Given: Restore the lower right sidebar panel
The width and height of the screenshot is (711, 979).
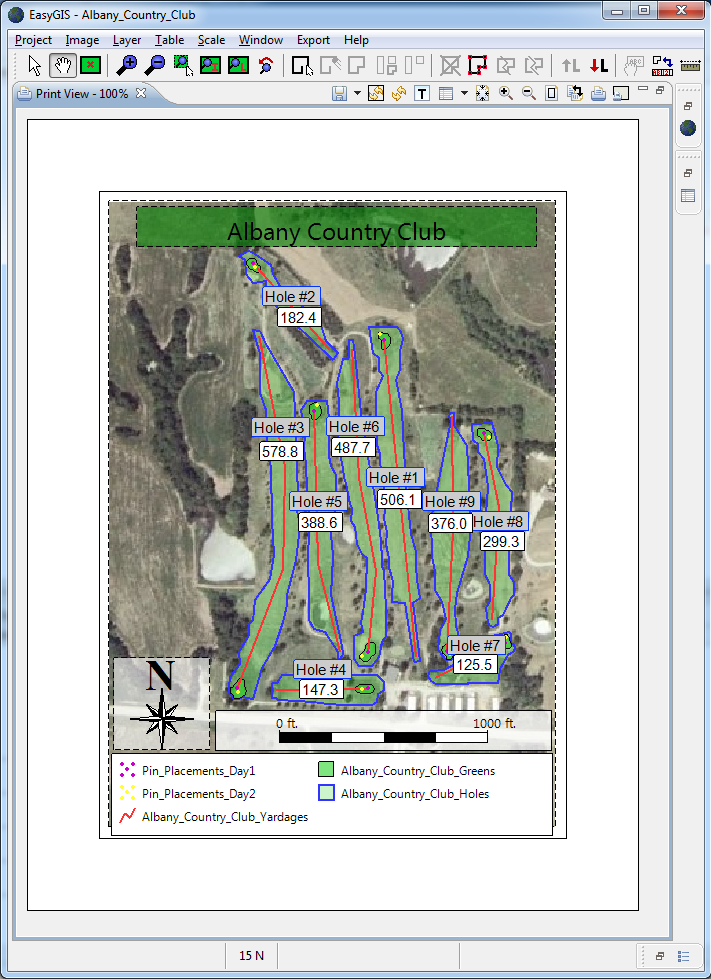Looking at the screenshot, I should [688, 173].
